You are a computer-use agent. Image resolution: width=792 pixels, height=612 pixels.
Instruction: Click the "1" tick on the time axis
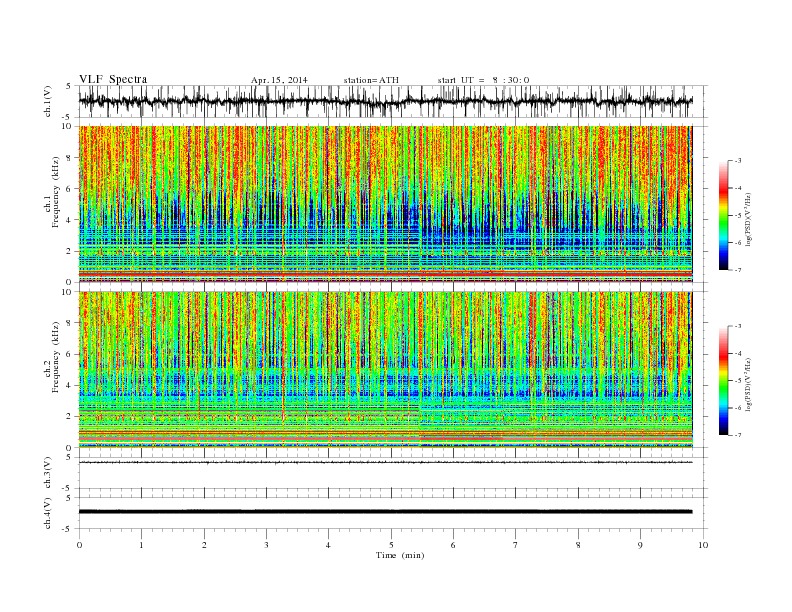[x=141, y=545]
